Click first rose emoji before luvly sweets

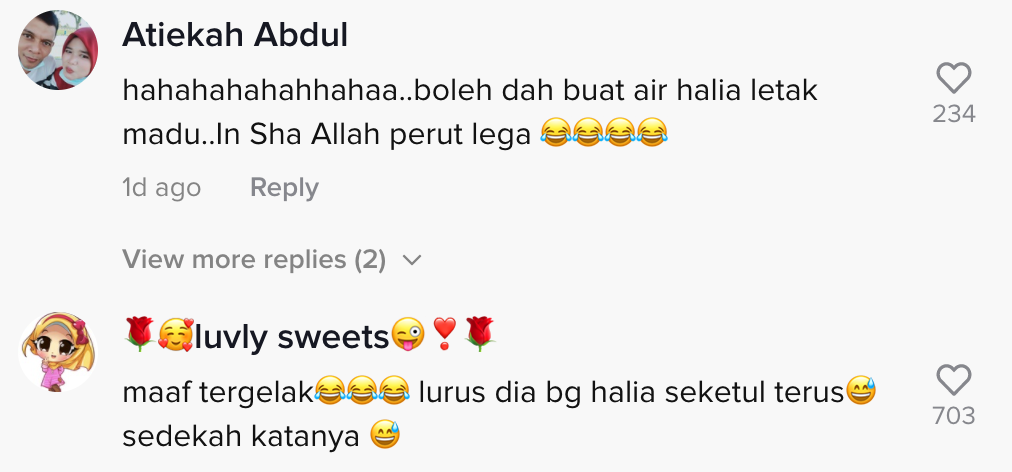tap(139, 334)
